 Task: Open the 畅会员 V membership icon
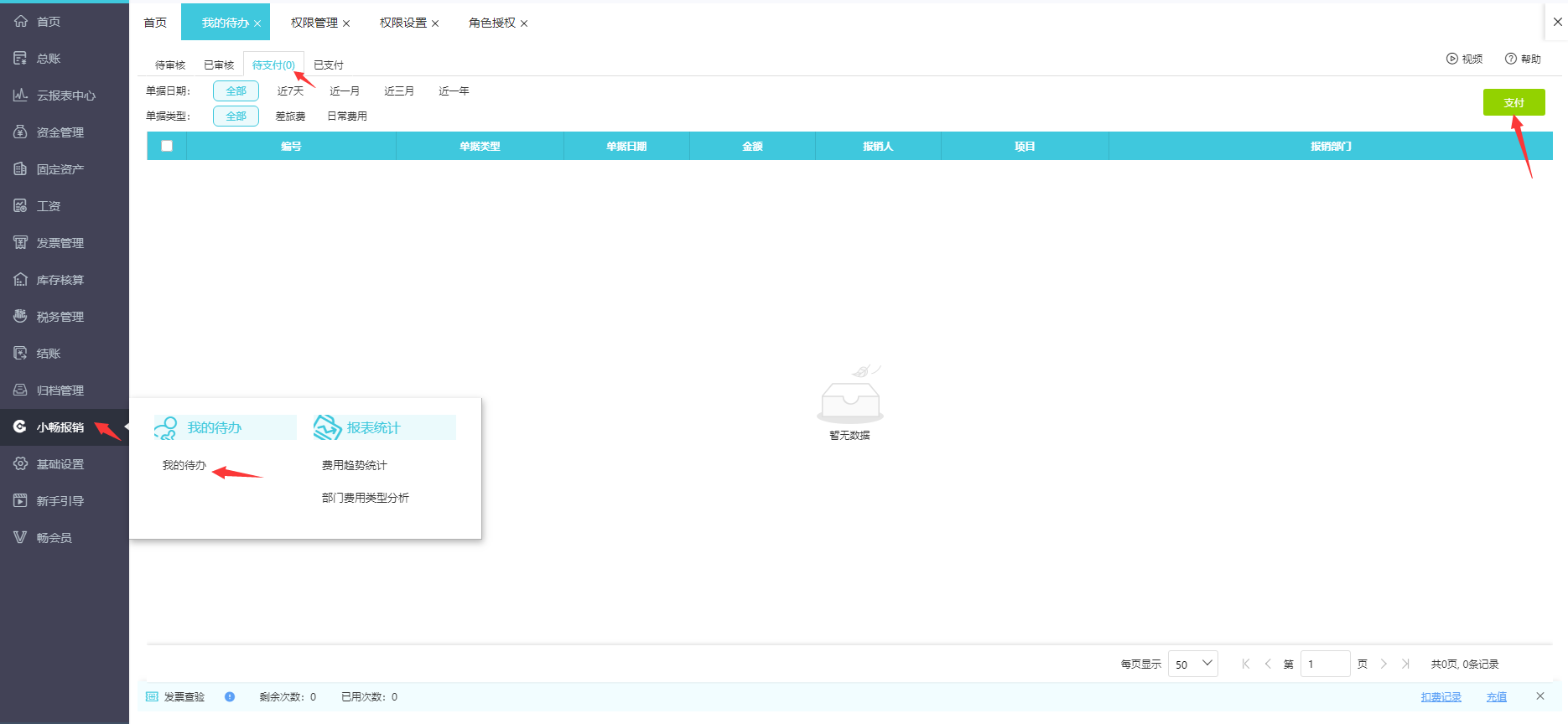point(21,538)
